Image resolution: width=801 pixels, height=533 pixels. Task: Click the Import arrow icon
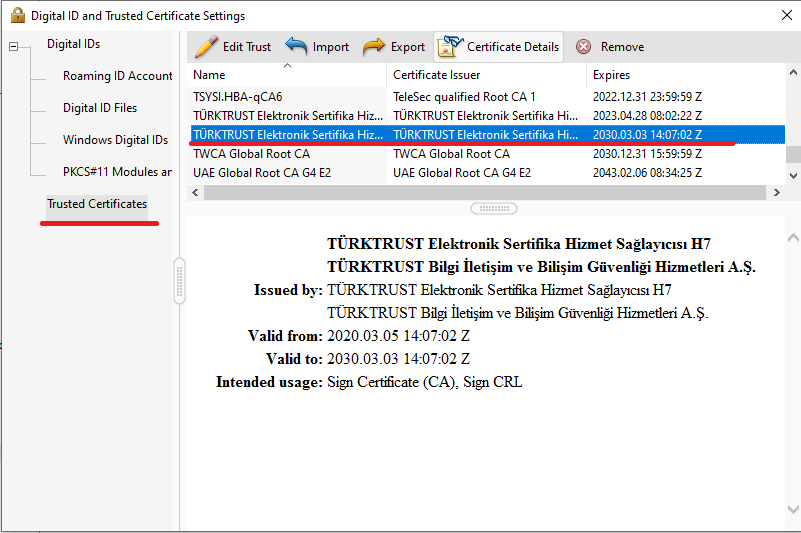point(296,47)
